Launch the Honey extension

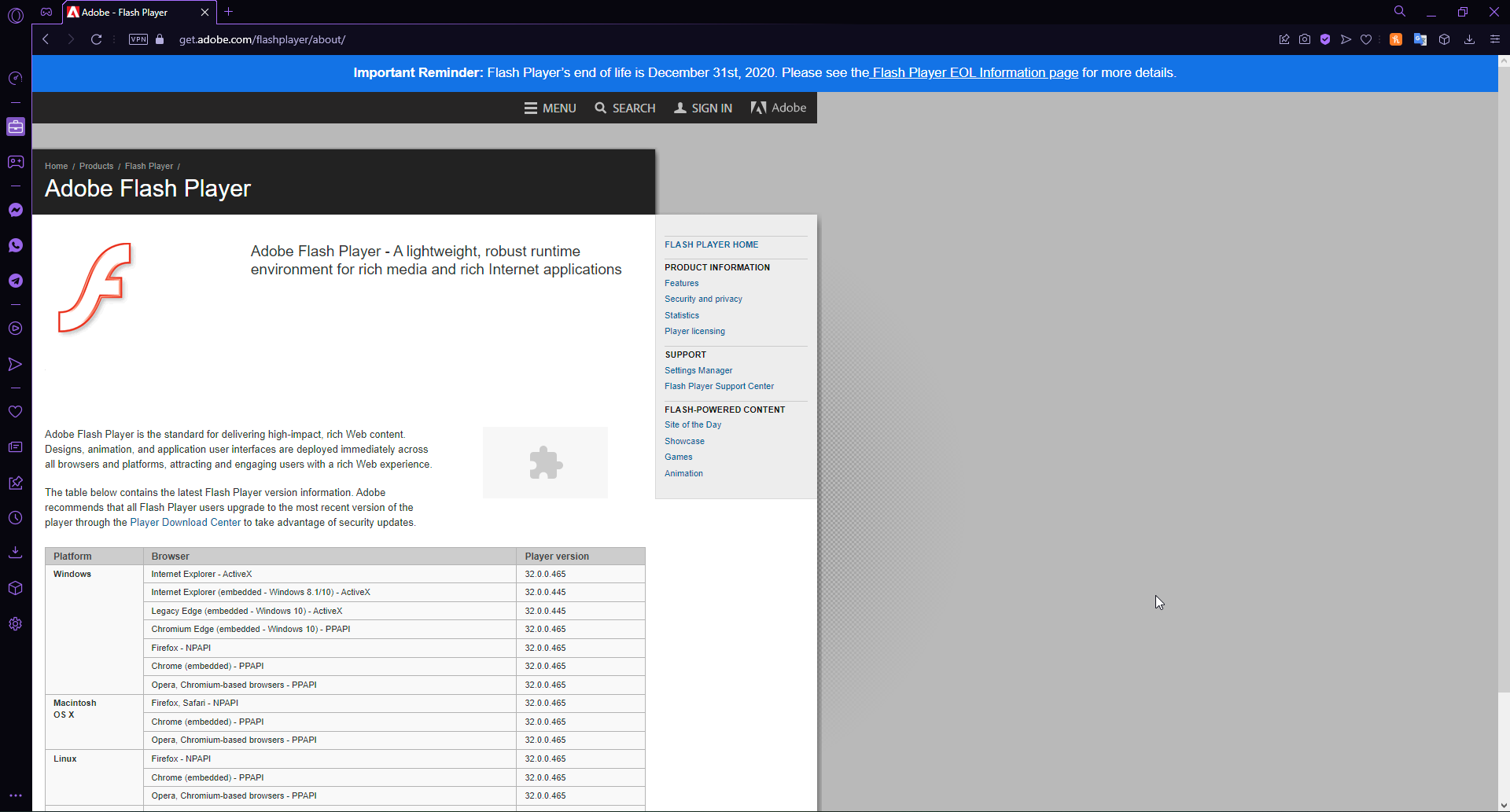[x=1396, y=39]
